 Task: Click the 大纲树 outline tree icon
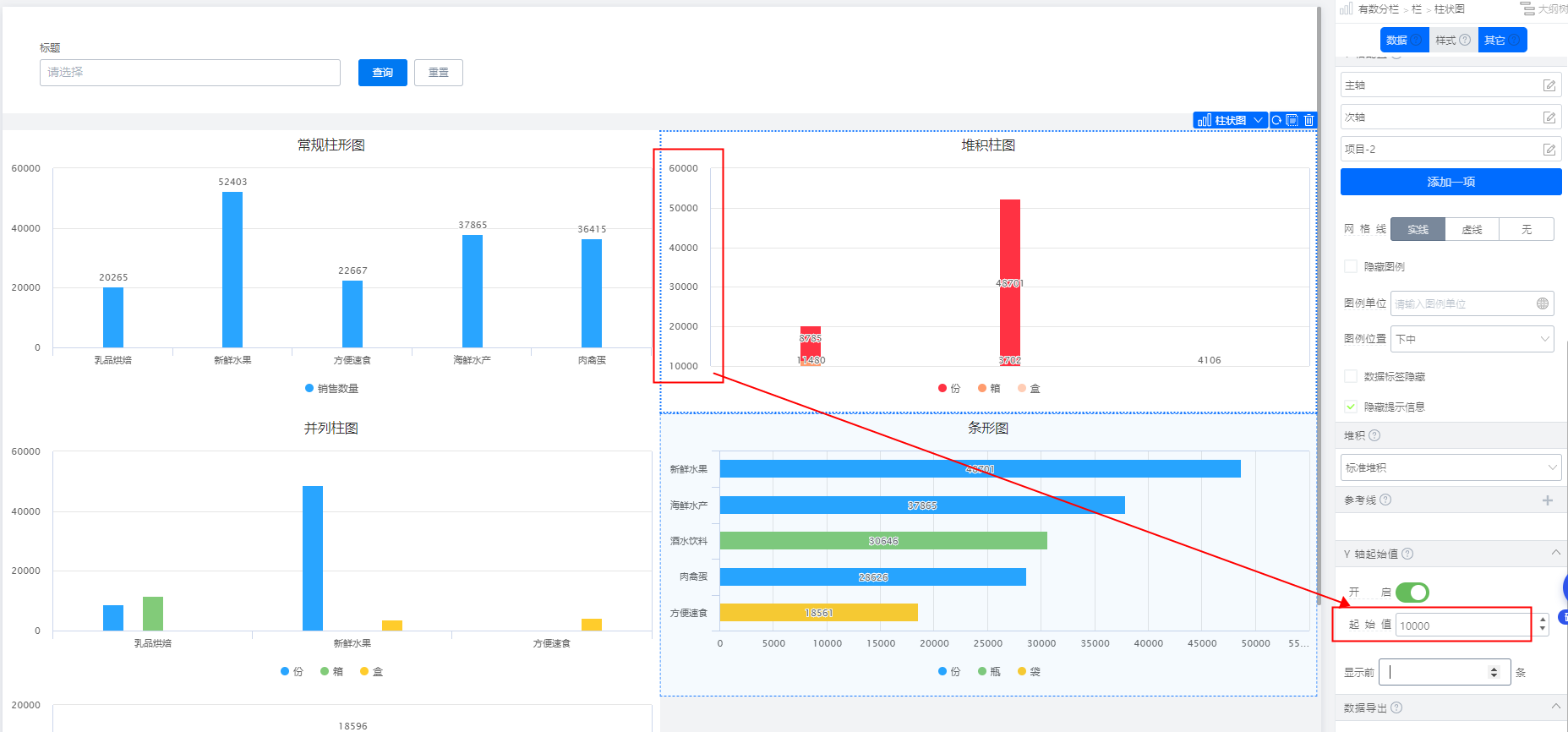click(x=1527, y=8)
